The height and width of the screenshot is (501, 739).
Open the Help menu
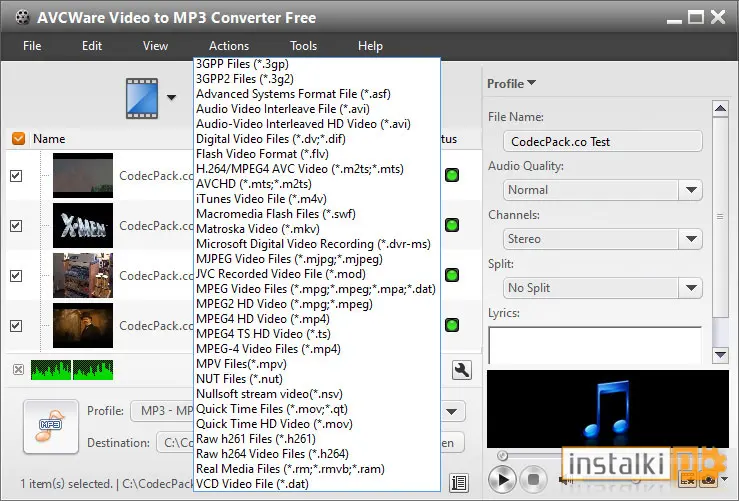[370, 46]
